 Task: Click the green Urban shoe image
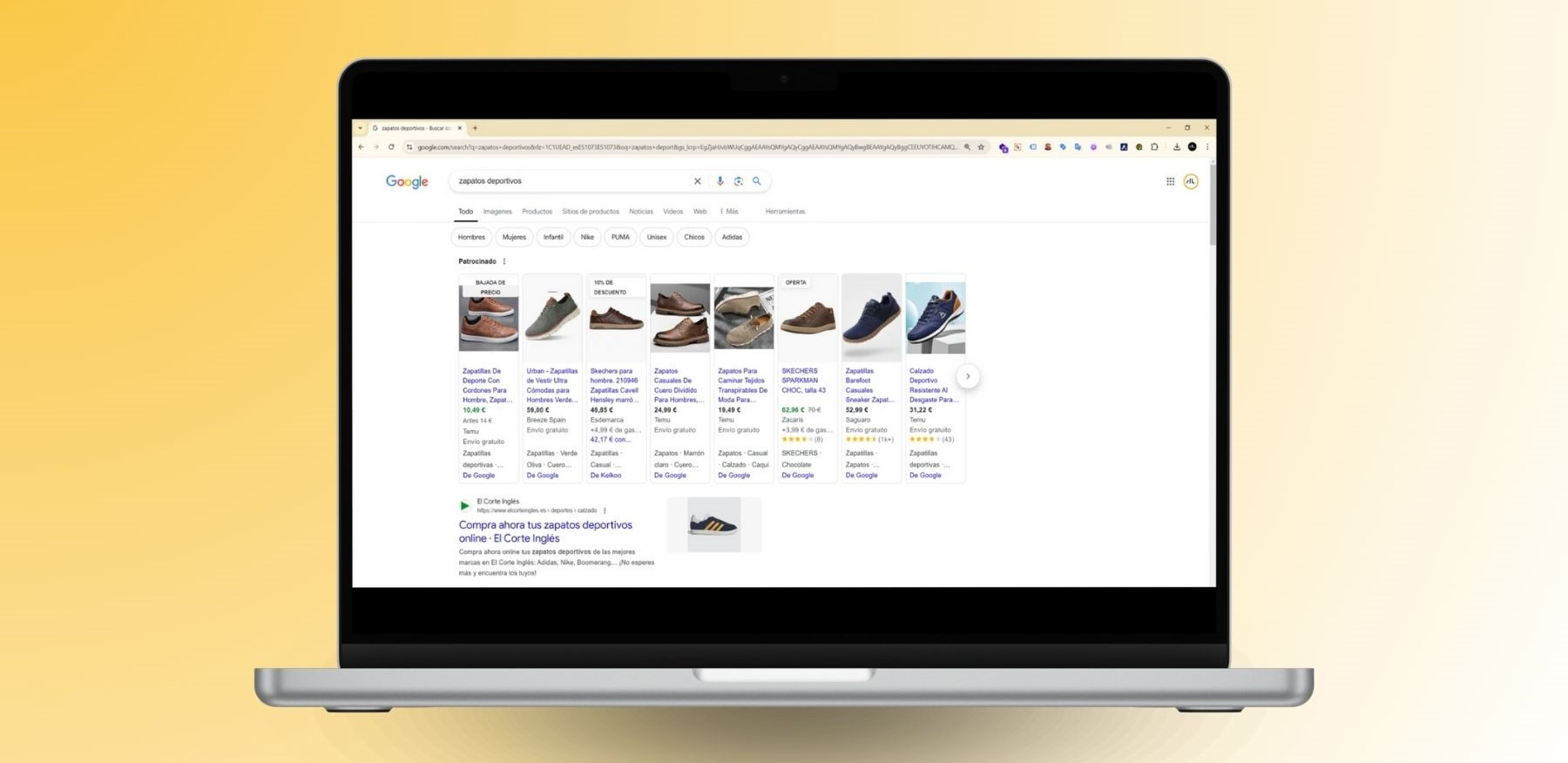(x=552, y=318)
